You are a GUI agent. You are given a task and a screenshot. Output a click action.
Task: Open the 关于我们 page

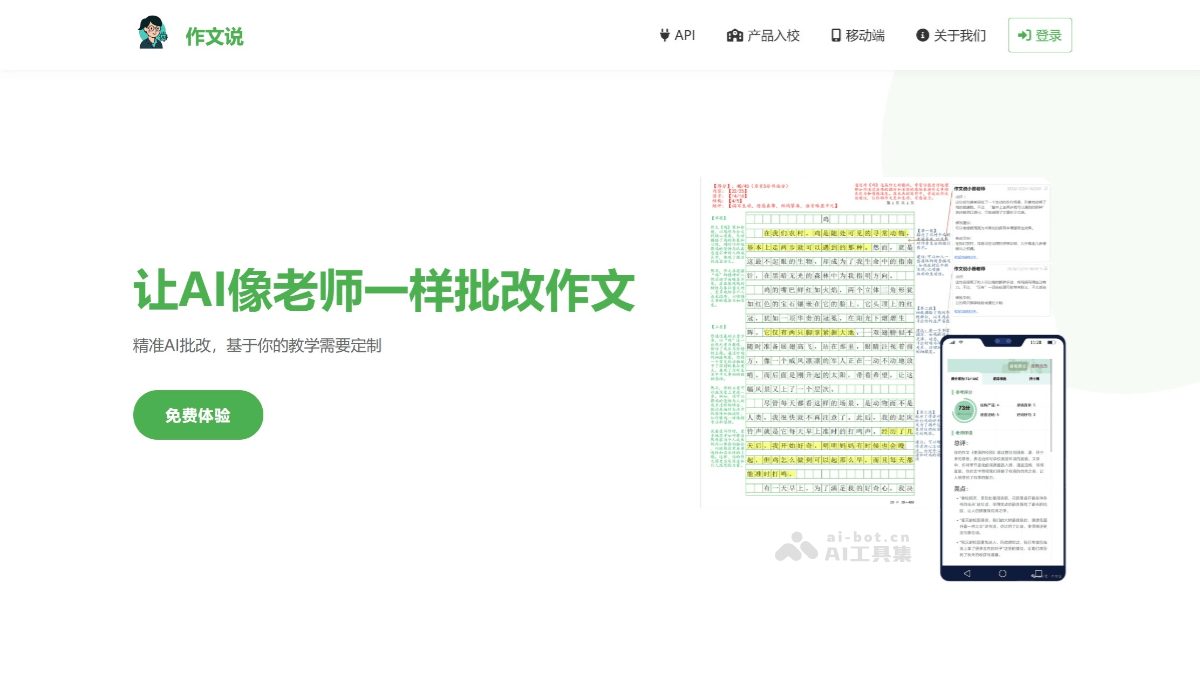pyautogui.click(x=959, y=36)
